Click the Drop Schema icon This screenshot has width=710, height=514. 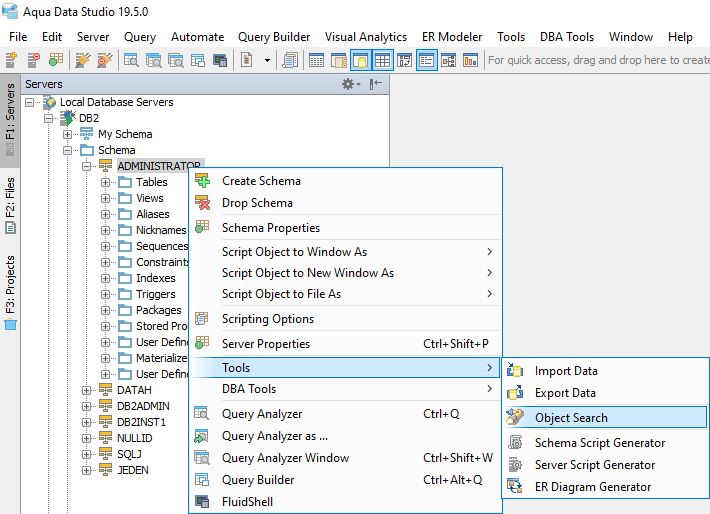203,203
